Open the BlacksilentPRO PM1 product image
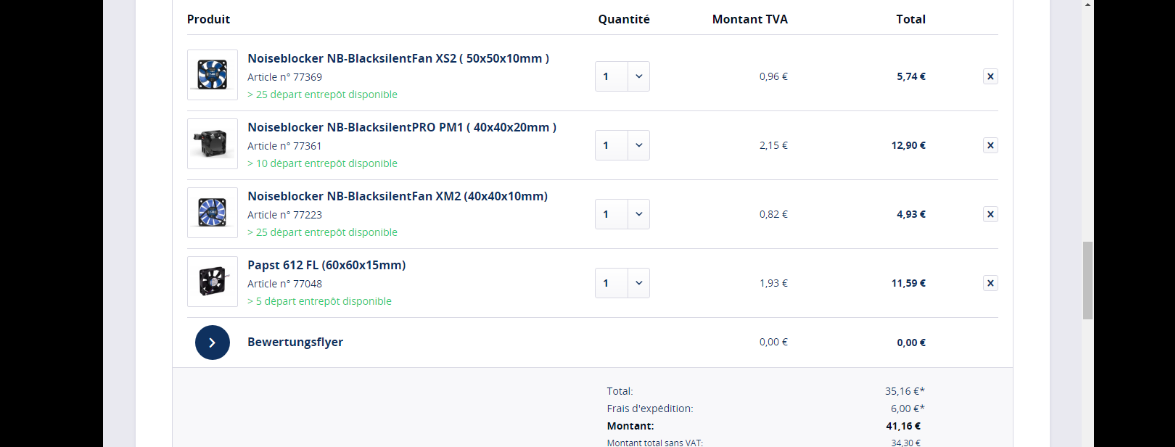 [212, 144]
